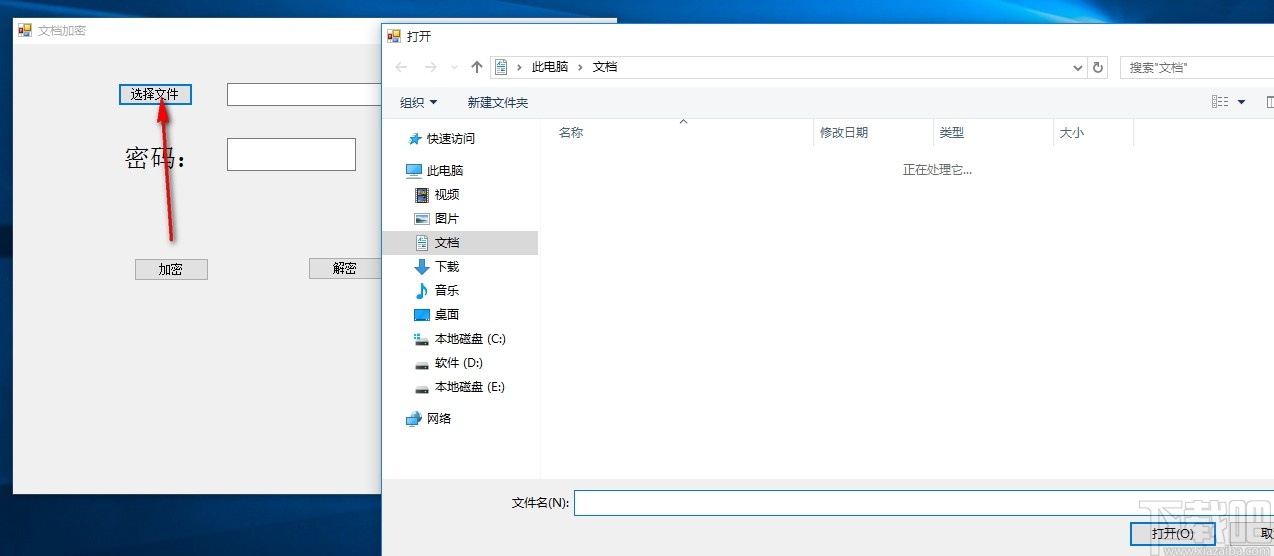Click the 密码 password input field
Screen dimensions: 1274x556
291,154
